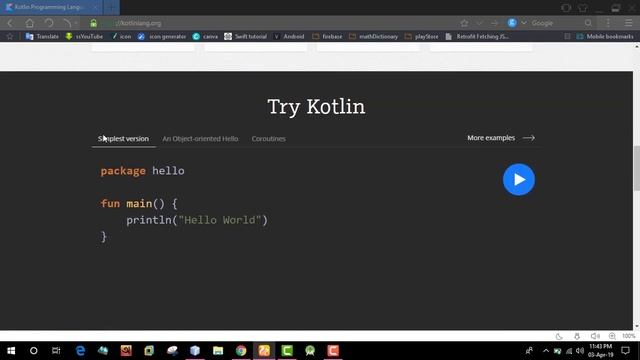Click the search magnifier icon
This screenshot has width=640, height=360.
[x=588, y=23]
